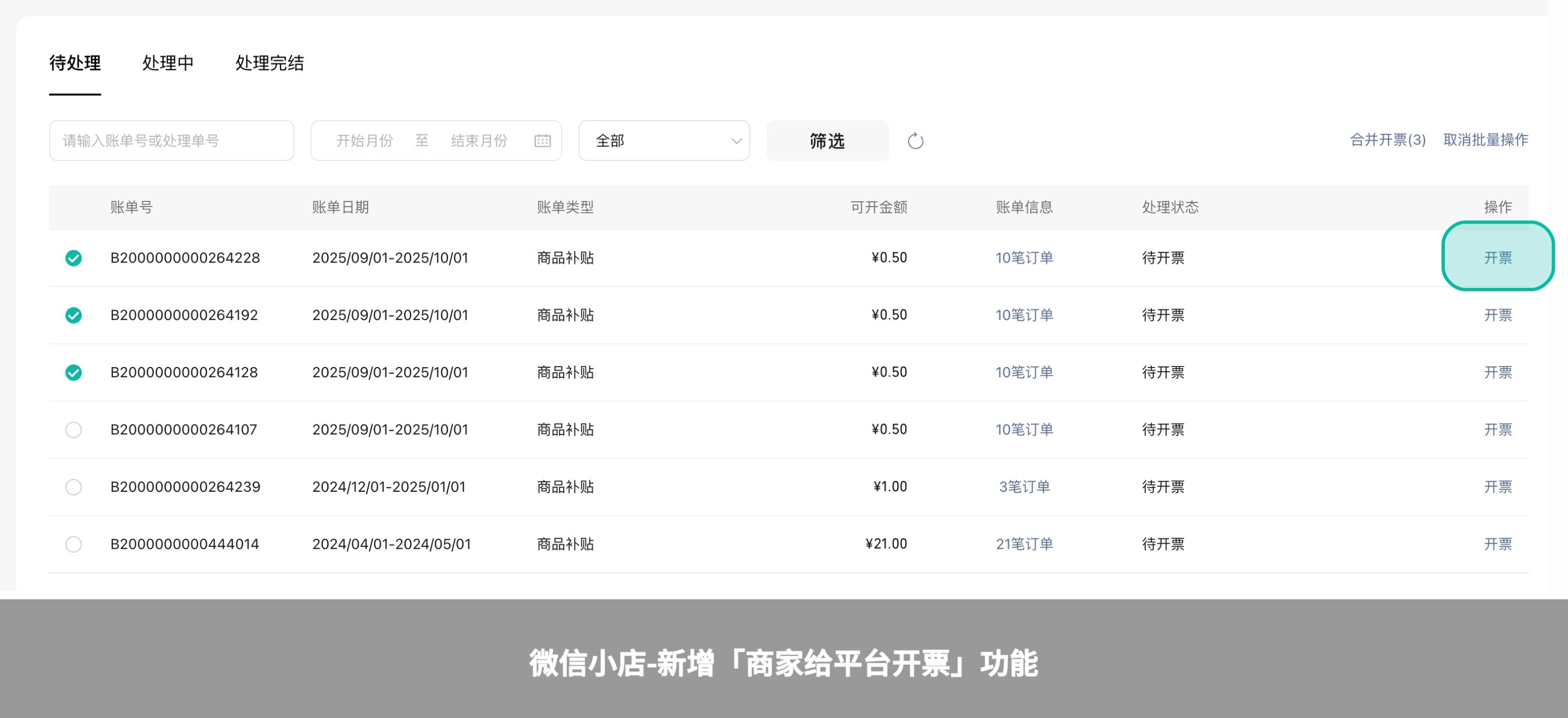Viewport: 1568px width, 718px height.
Task: Select the bill B2000000000264107 row checkbox
Action: (73, 430)
